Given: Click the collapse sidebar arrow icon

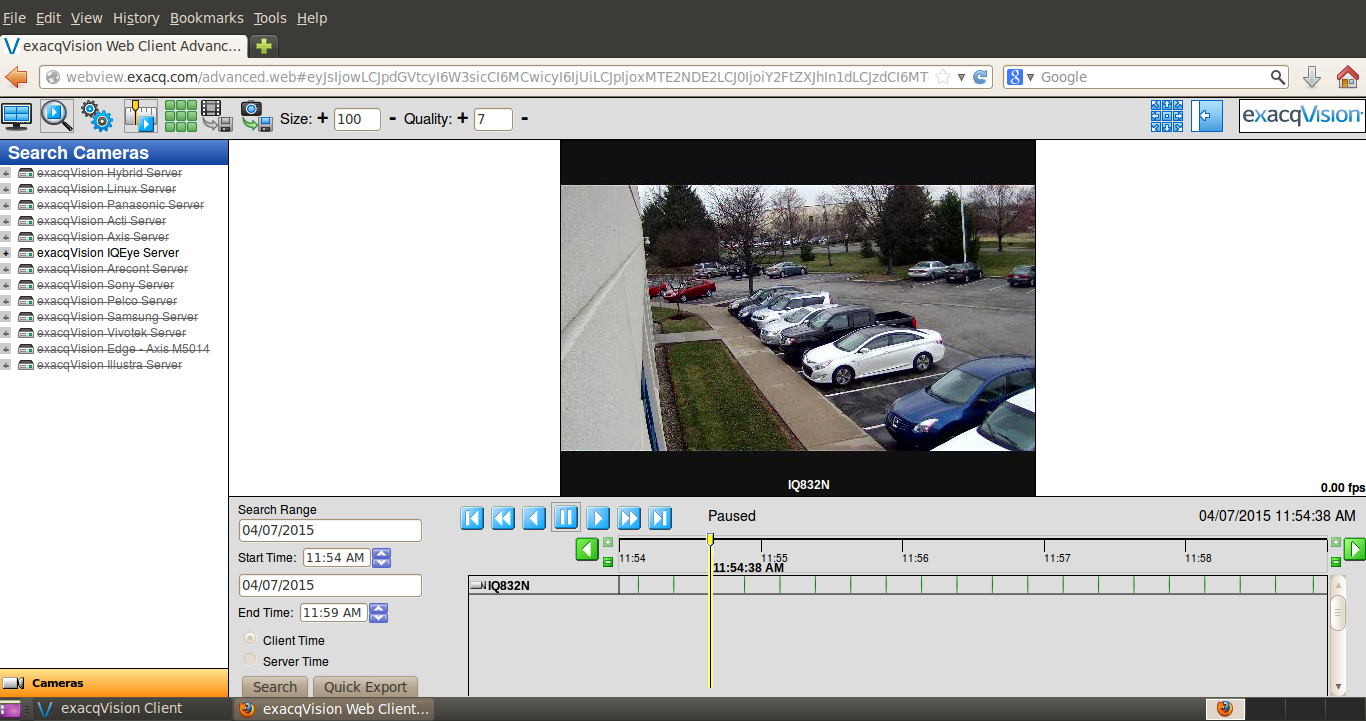Looking at the screenshot, I should (x=1206, y=116).
